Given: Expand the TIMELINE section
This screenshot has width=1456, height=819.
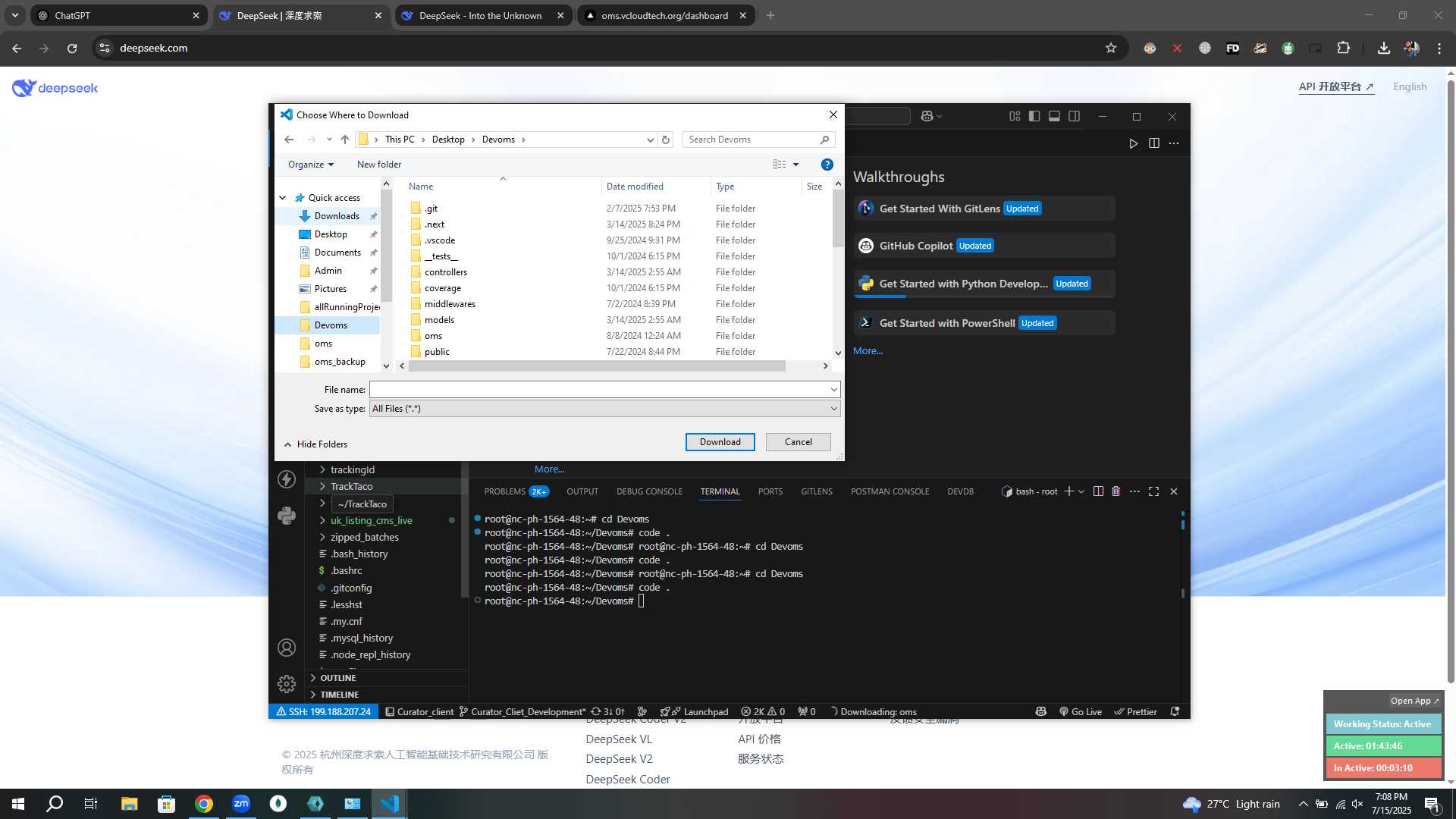Looking at the screenshot, I should tap(313, 695).
